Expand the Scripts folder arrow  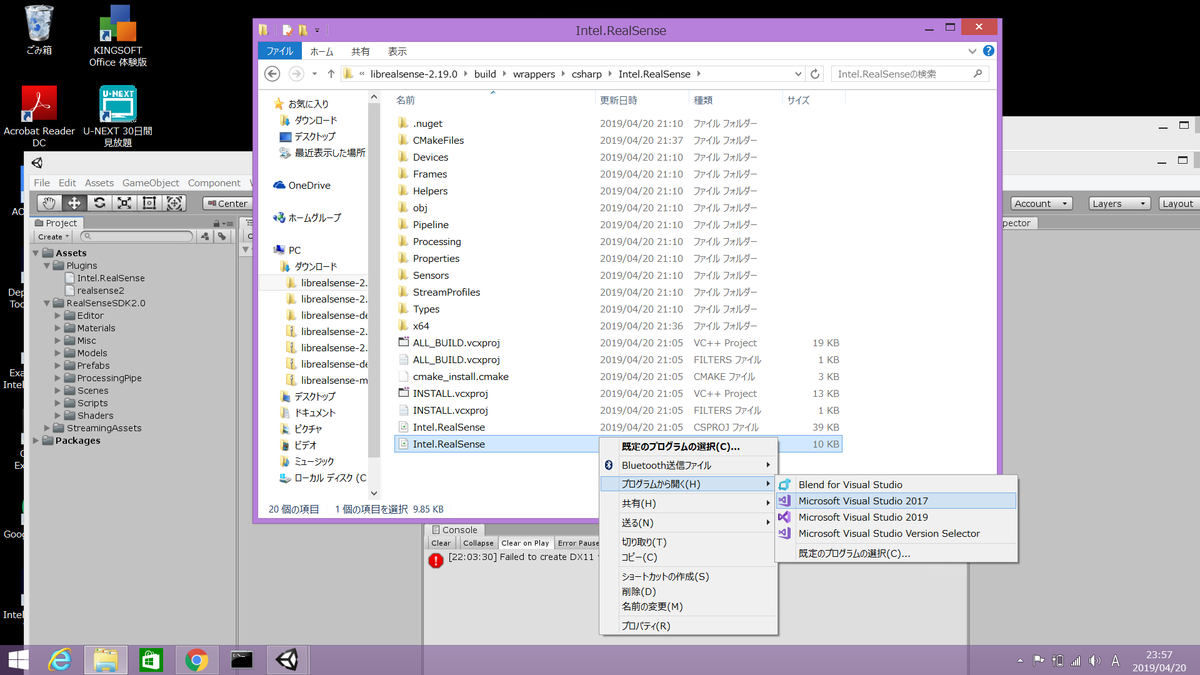tap(58, 403)
